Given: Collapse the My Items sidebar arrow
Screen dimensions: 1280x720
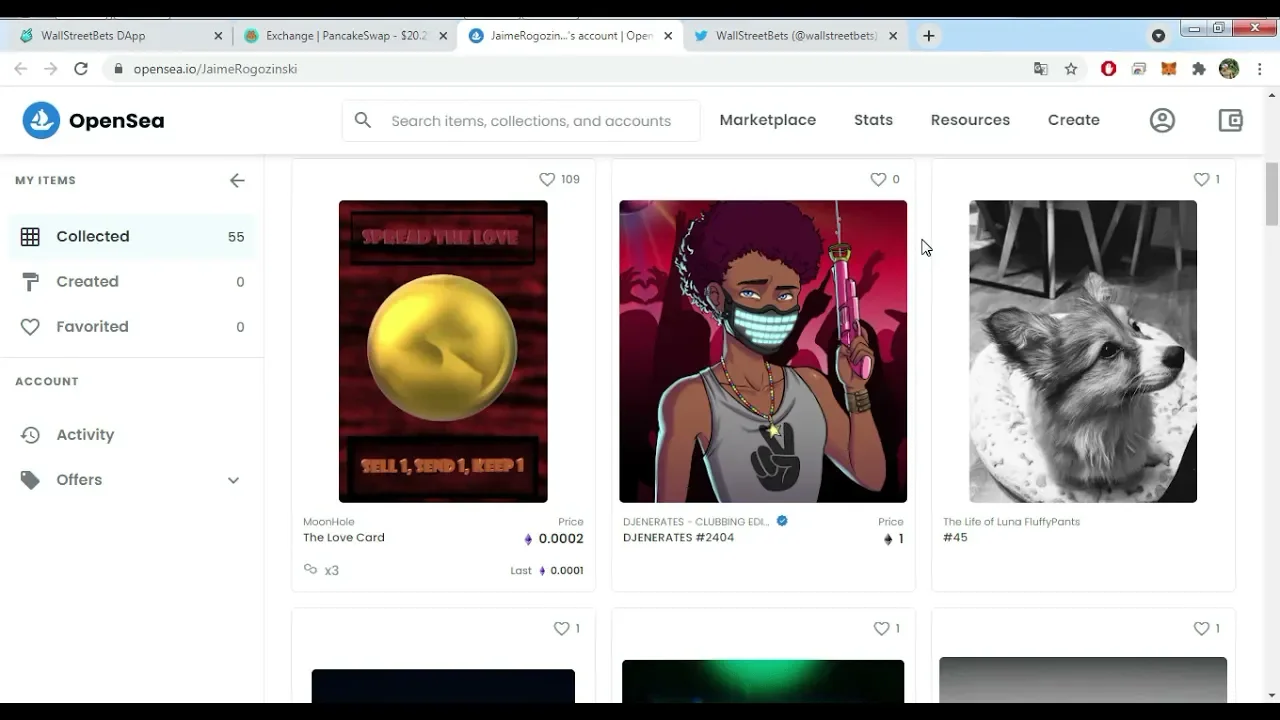Looking at the screenshot, I should click(x=237, y=181).
